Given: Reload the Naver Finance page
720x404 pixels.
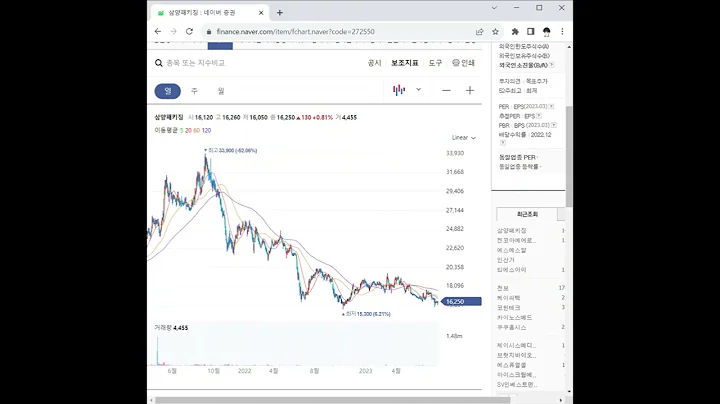Looking at the screenshot, I should [x=189, y=32].
